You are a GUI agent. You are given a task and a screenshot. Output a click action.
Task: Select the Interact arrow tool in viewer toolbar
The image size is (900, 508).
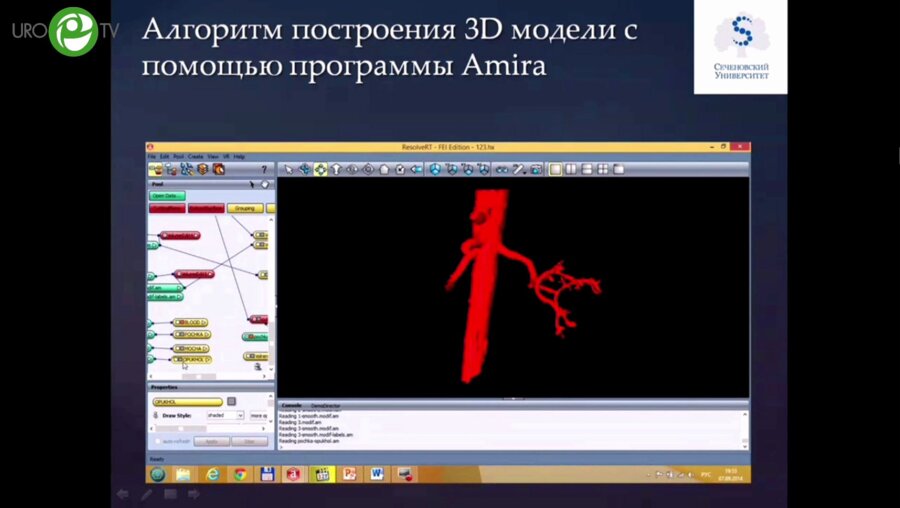pos(288,169)
